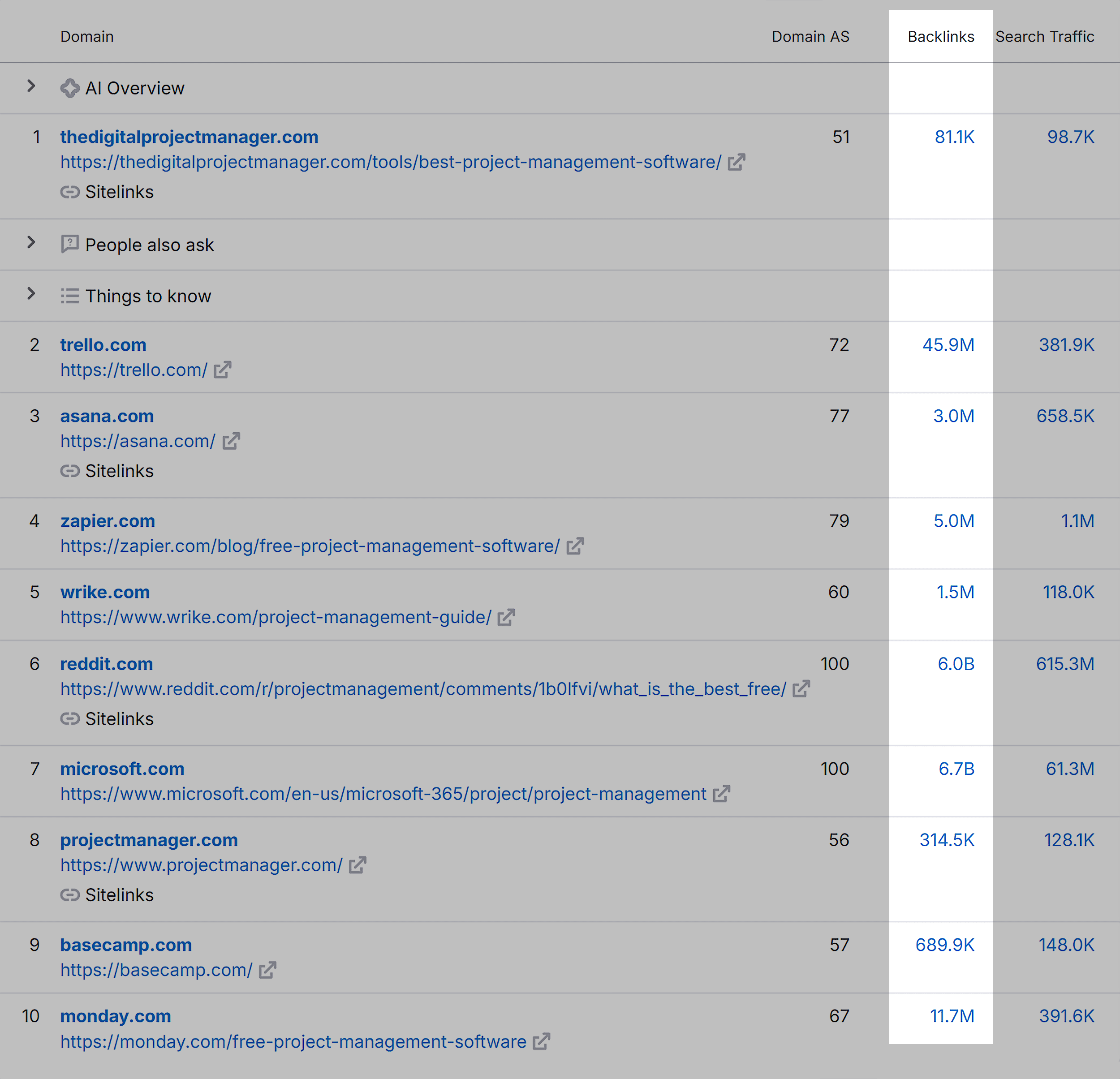Open monday.com free-project-management-software URL
The image size is (1120, 1079).
tap(293, 1042)
